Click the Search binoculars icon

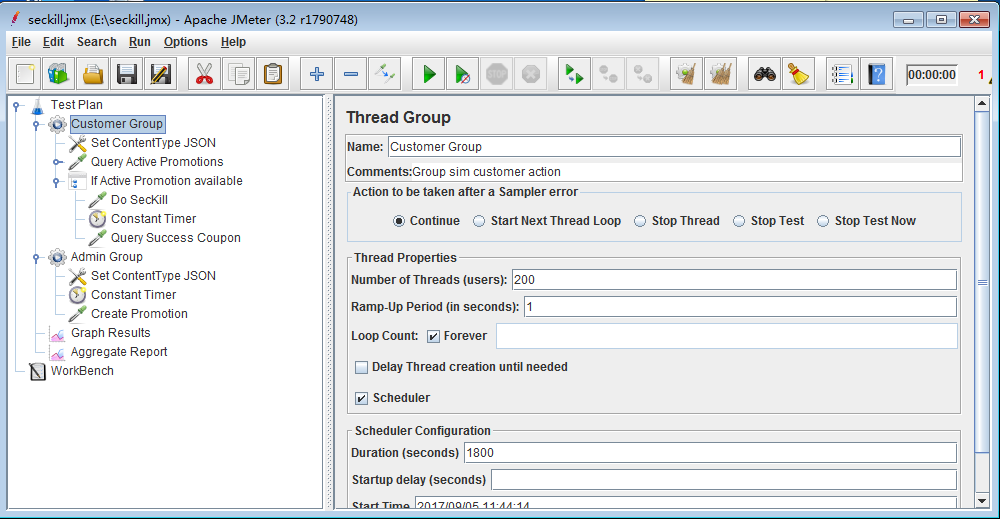[x=764, y=74]
